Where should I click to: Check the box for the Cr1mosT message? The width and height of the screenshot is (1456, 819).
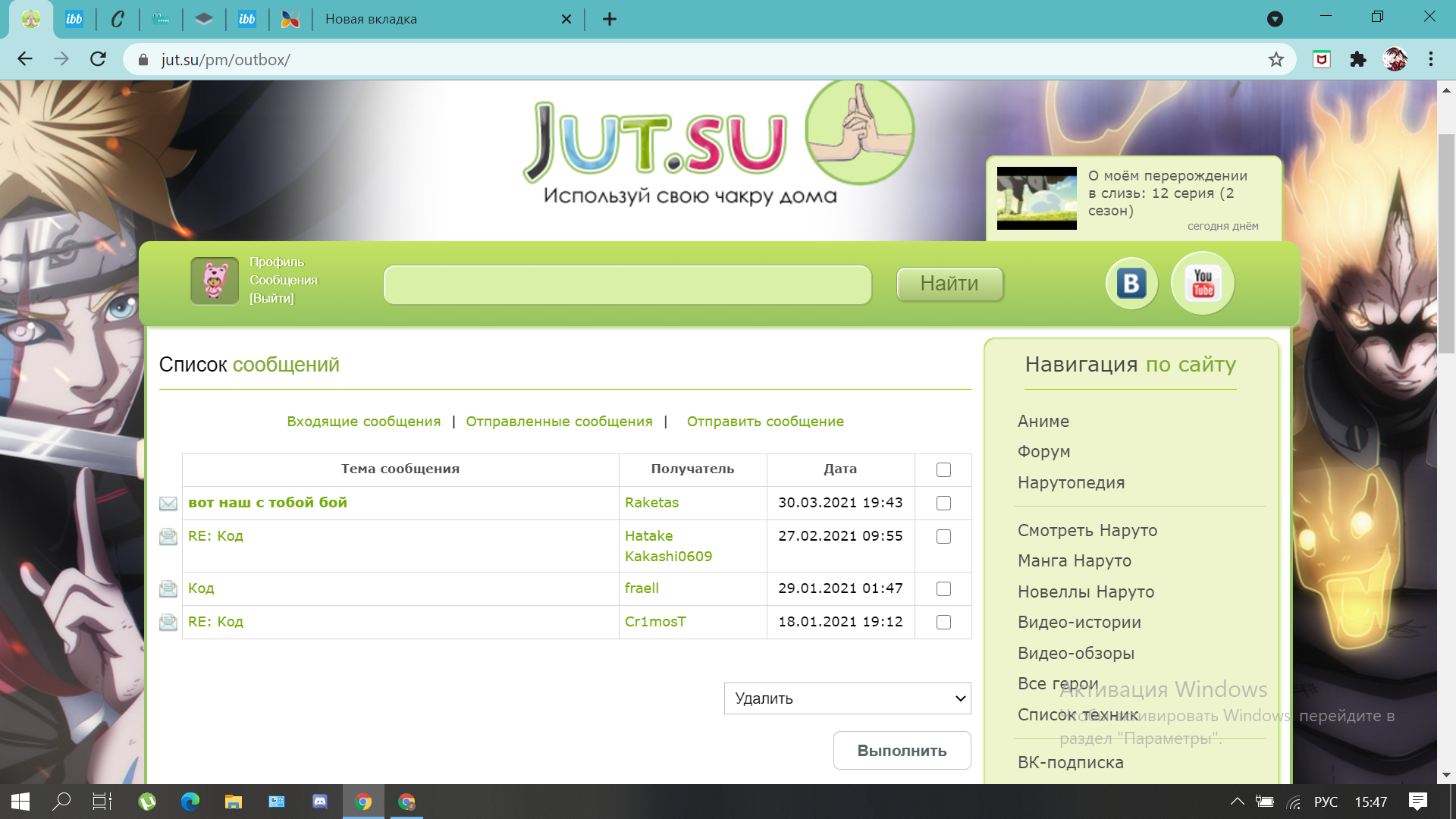point(943,623)
